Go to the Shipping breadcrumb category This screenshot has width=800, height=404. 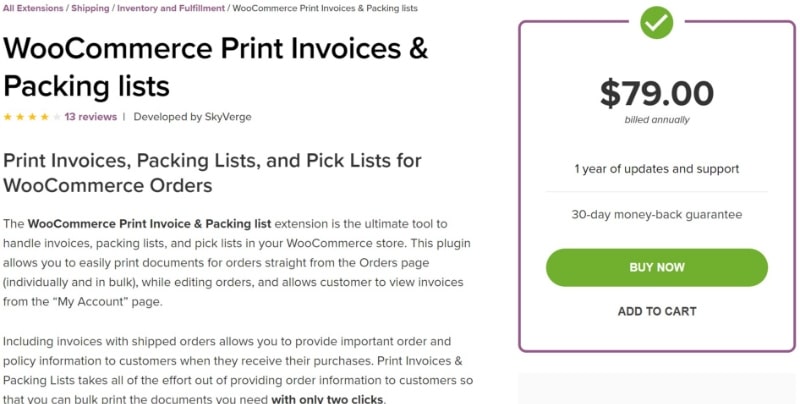pos(91,8)
